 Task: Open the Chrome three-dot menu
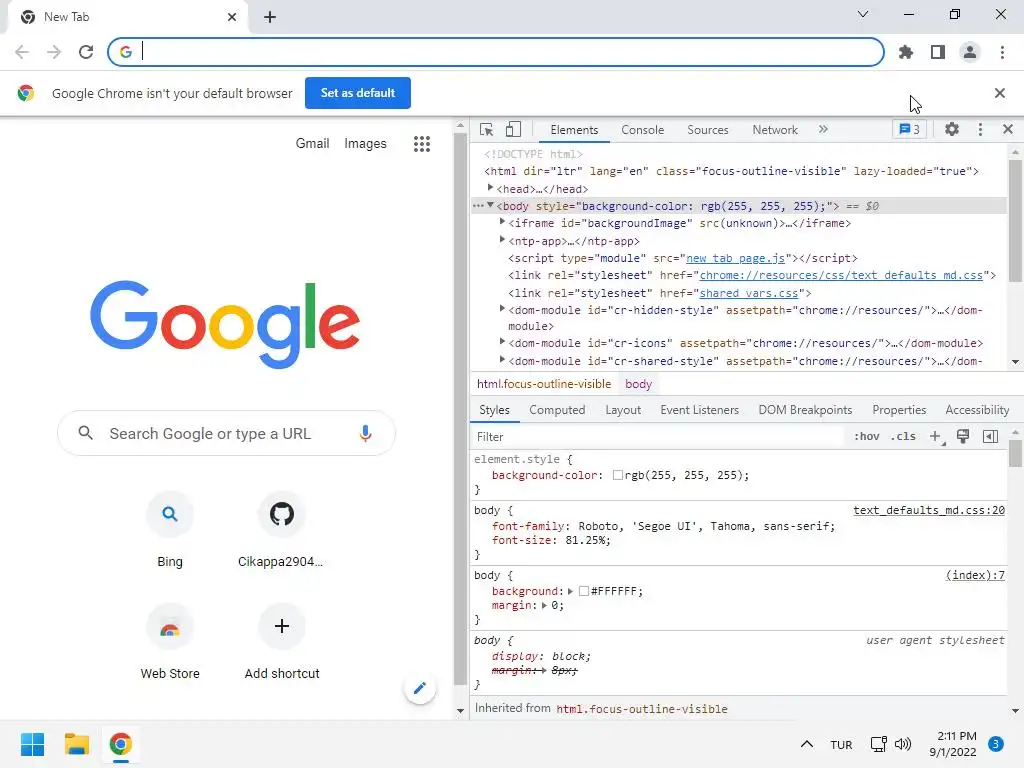pos(1002,52)
